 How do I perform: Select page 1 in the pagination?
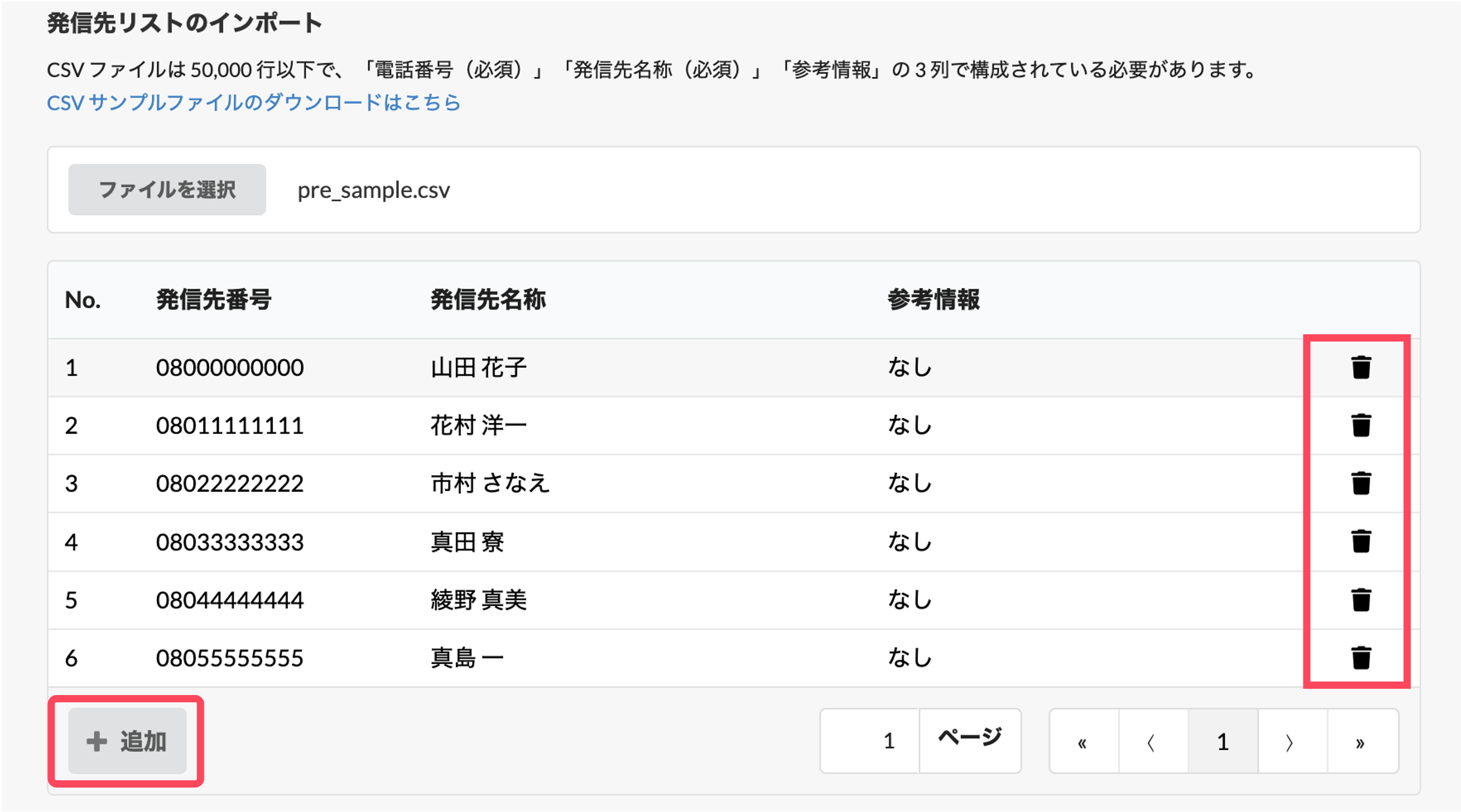pyautogui.click(x=1223, y=741)
